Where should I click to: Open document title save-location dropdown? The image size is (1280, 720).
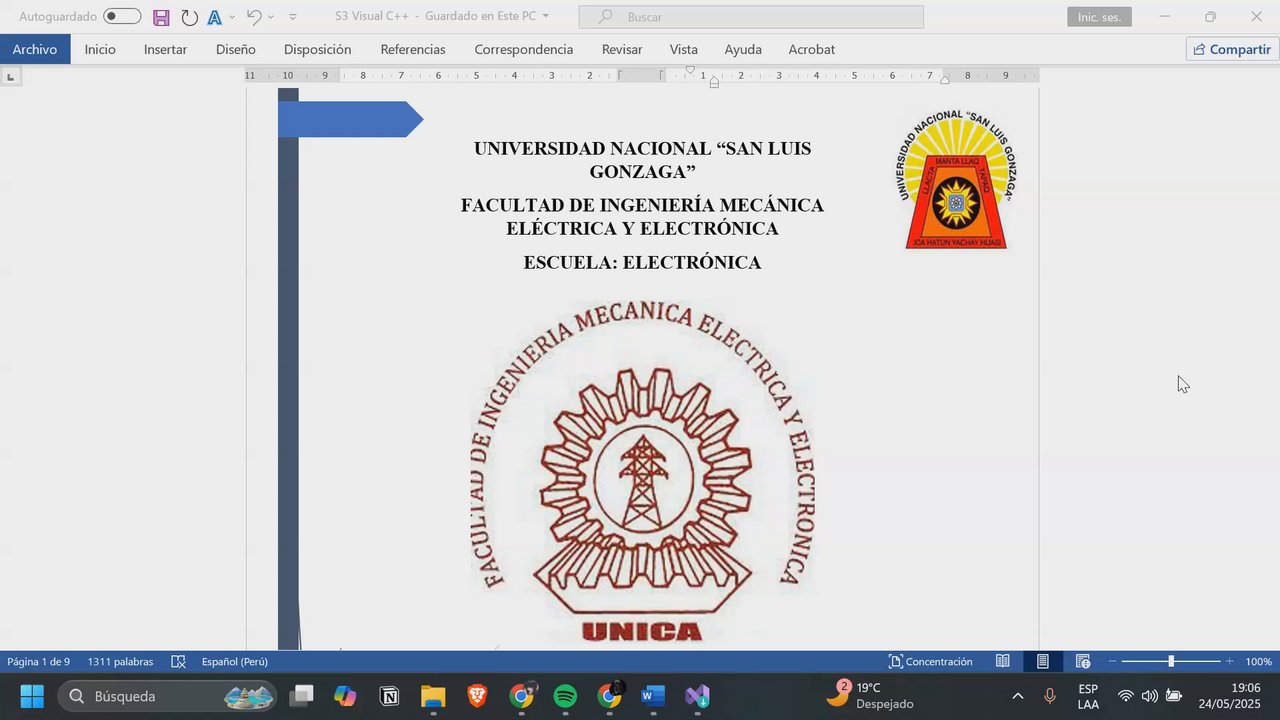[545, 16]
